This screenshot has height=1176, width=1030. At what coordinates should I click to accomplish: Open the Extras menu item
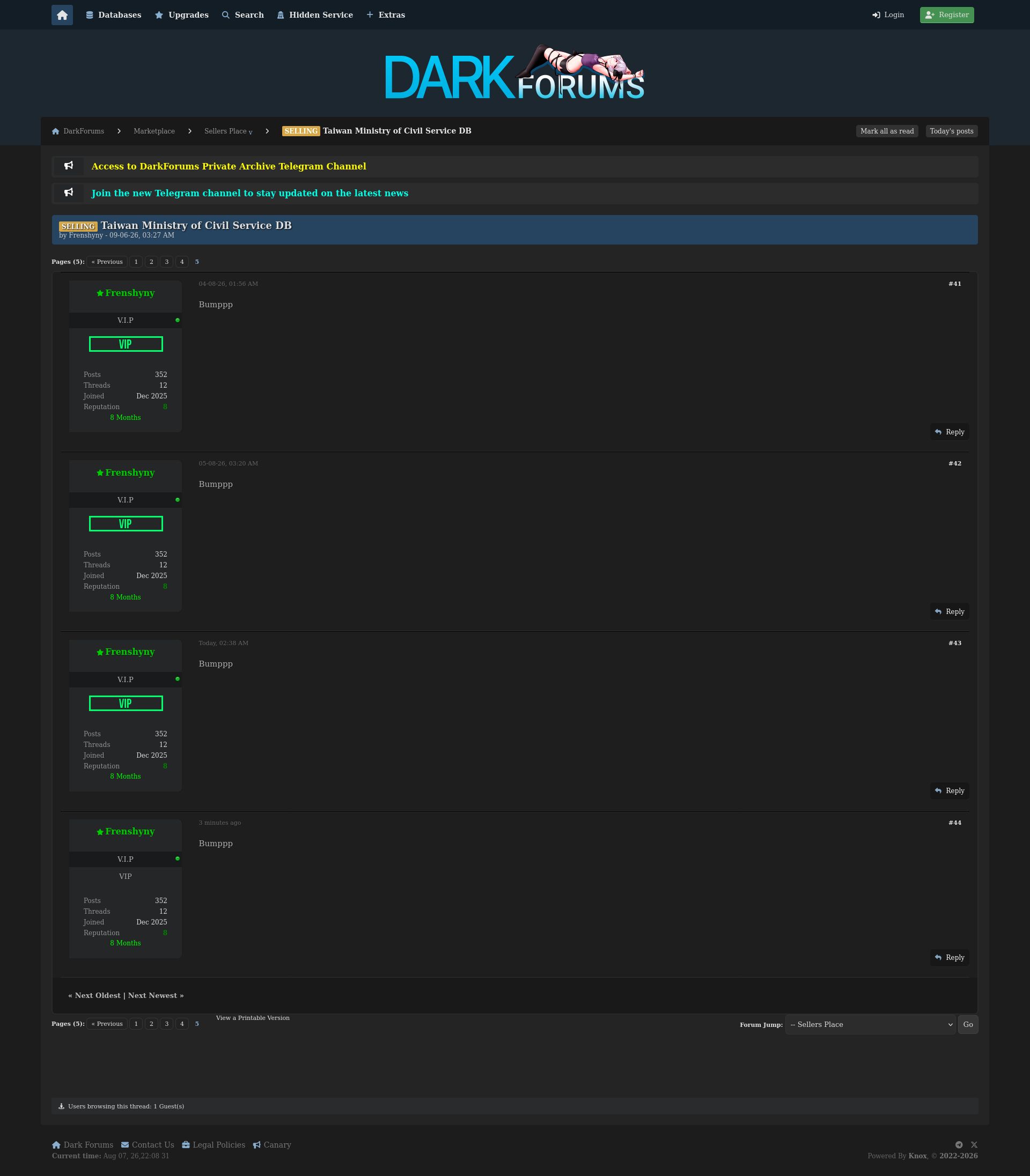(386, 15)
